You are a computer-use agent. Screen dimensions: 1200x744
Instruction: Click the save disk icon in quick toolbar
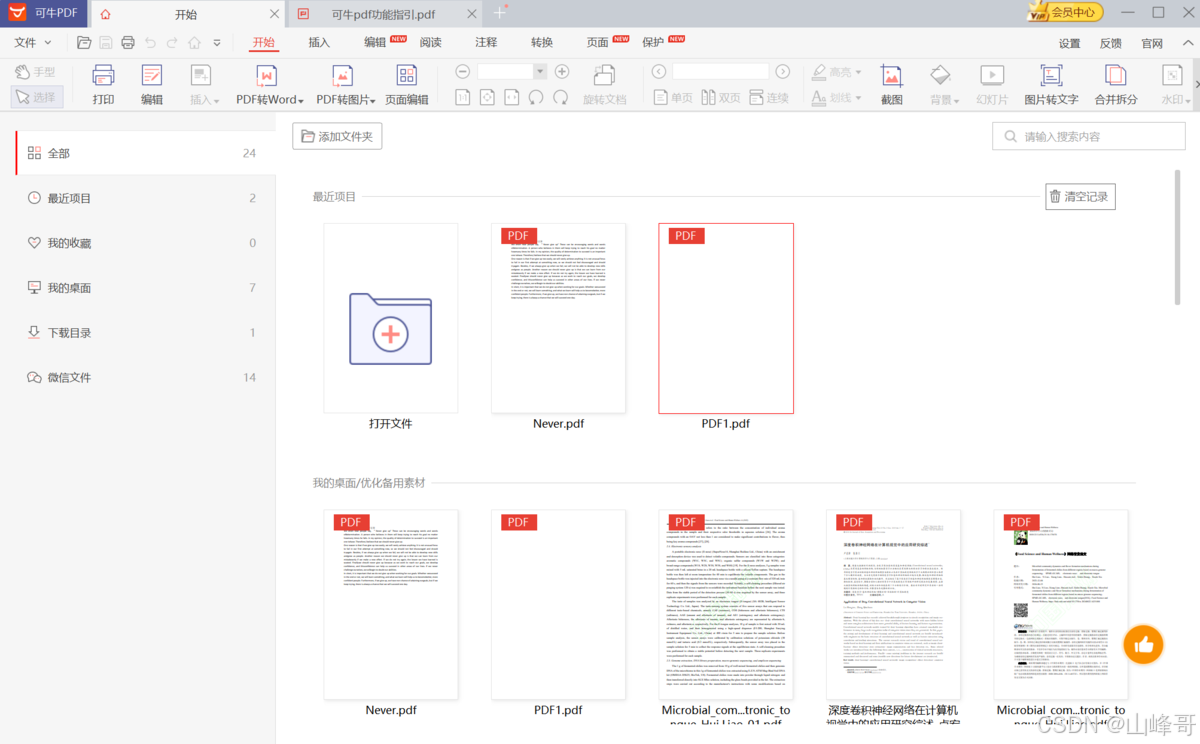106,43
